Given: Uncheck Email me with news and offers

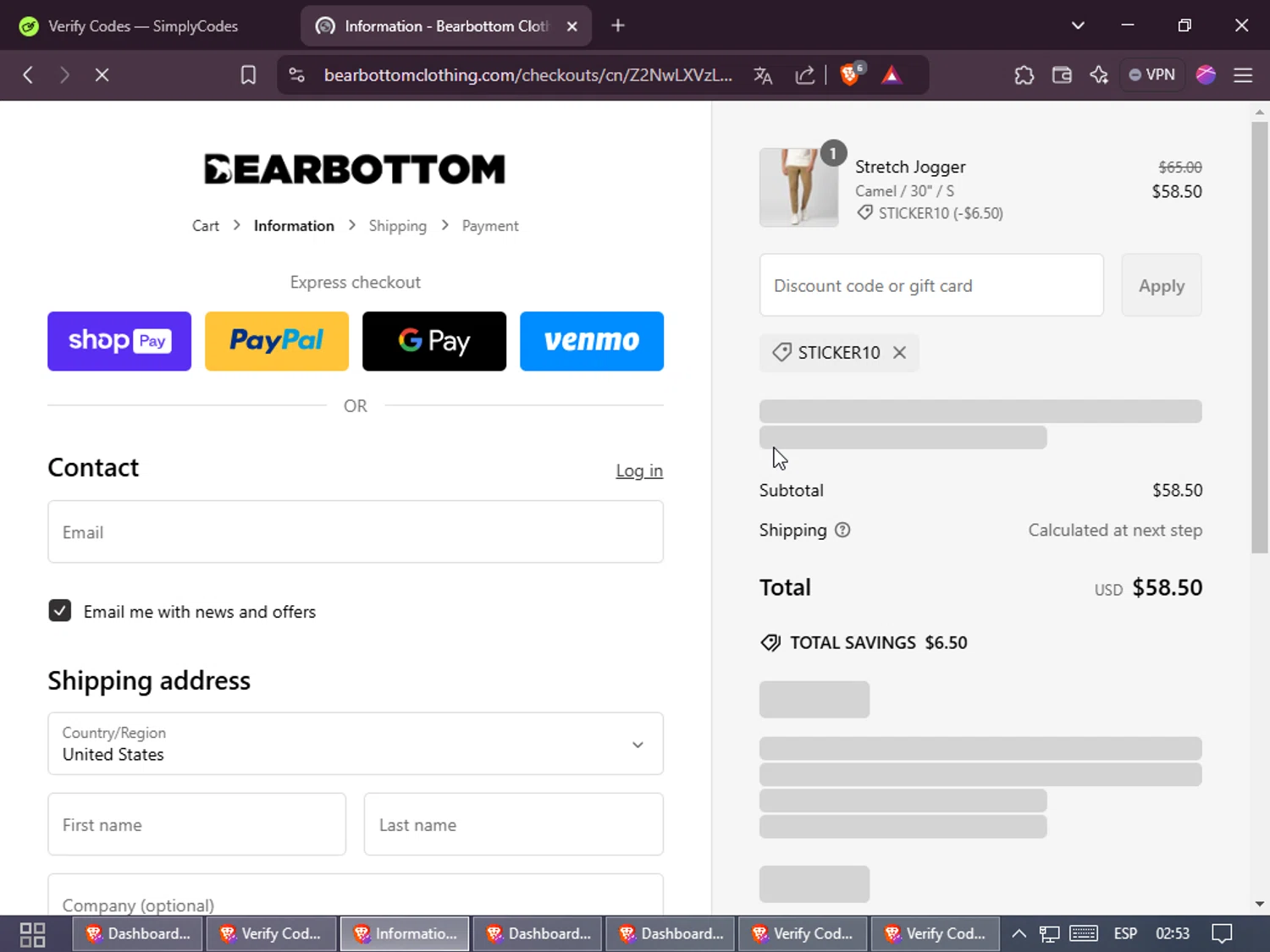Looking at the screenshot, I should [60, 611].
